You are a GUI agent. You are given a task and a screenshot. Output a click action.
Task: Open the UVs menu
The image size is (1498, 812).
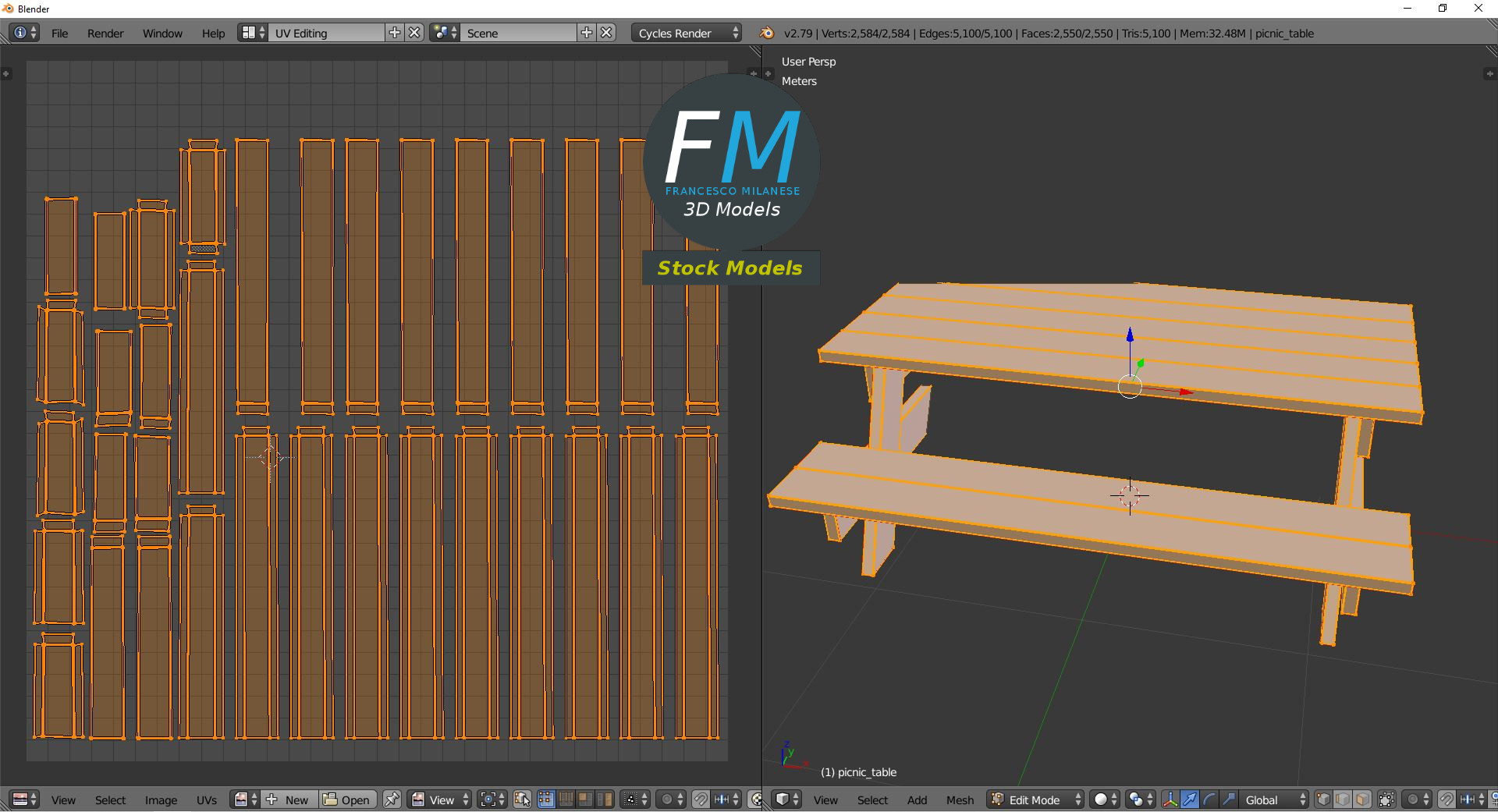click(207, 800)
